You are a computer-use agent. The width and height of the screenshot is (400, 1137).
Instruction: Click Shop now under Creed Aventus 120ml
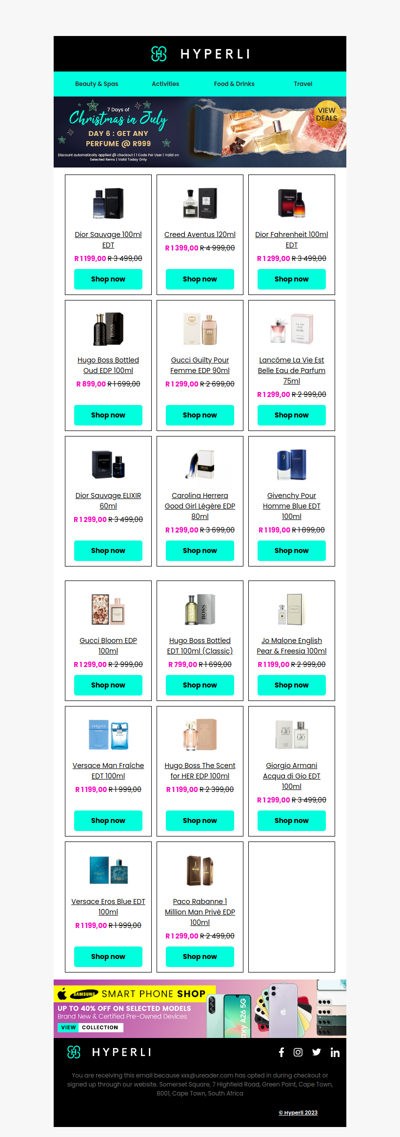pyautogui.click(x=200, y=279)
